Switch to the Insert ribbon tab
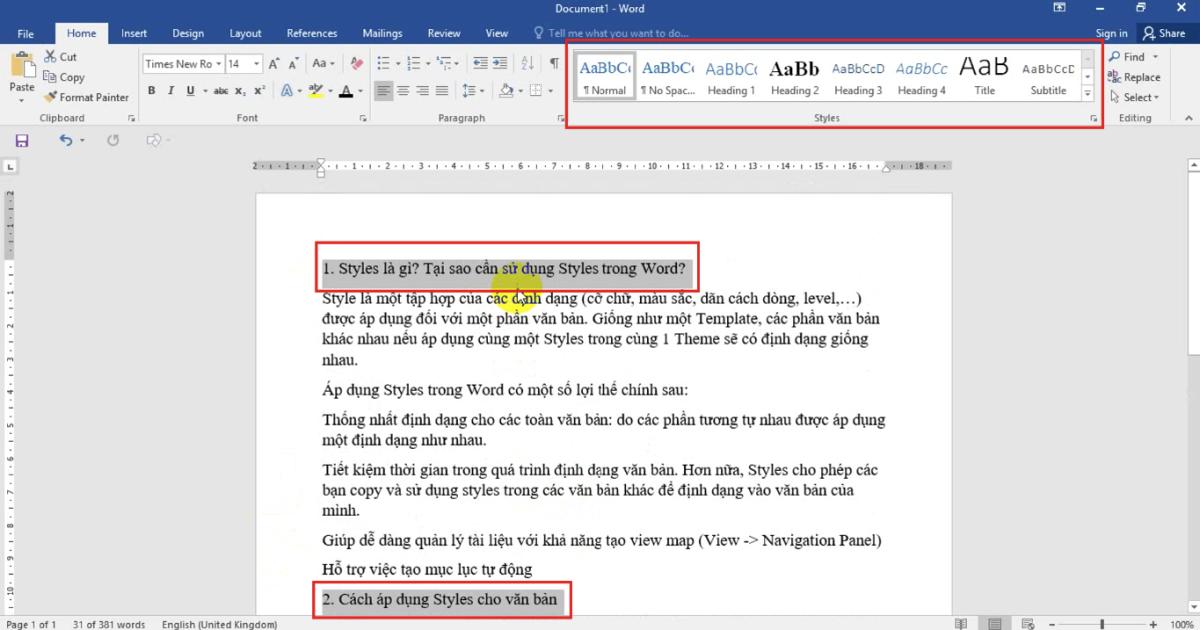1200x630 pixels. pos(134,32)
